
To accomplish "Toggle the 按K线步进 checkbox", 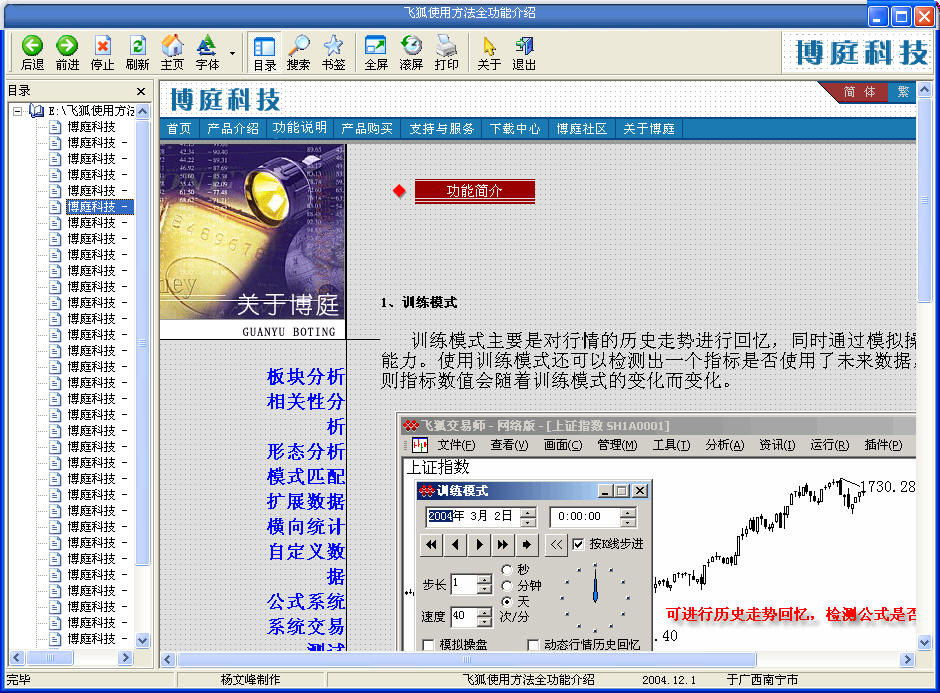I will [578, 544].
